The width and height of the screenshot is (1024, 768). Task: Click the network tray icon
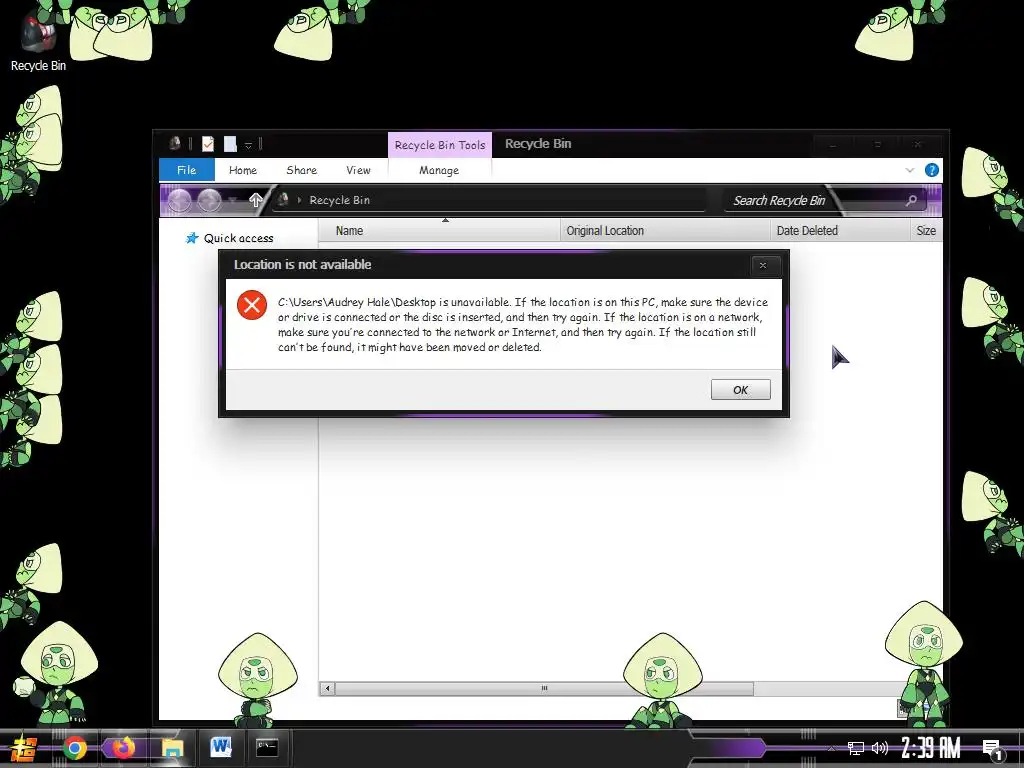(856, 748)
